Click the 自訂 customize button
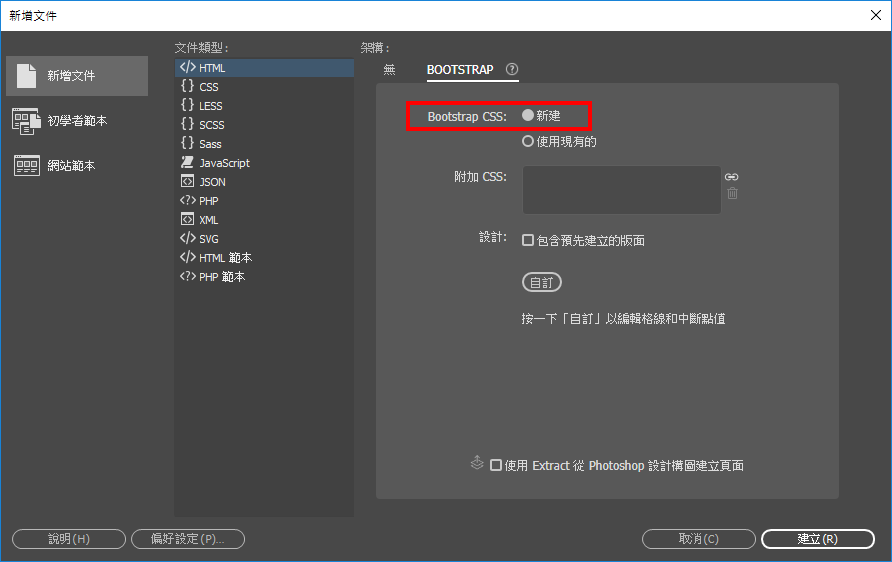 tap(541, 283)
